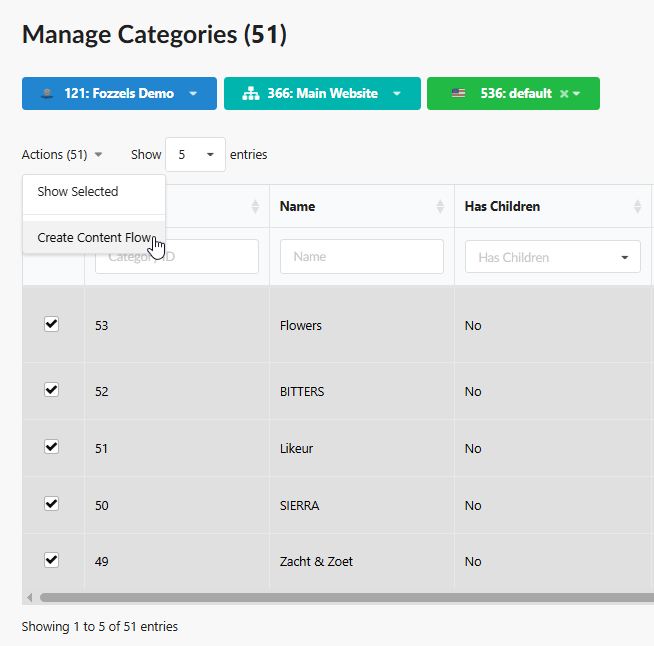Viewport: 654px width, 646px height.
Task: Open the Show entries count selector
Action: pyautogui.click(x=195, y=154)
